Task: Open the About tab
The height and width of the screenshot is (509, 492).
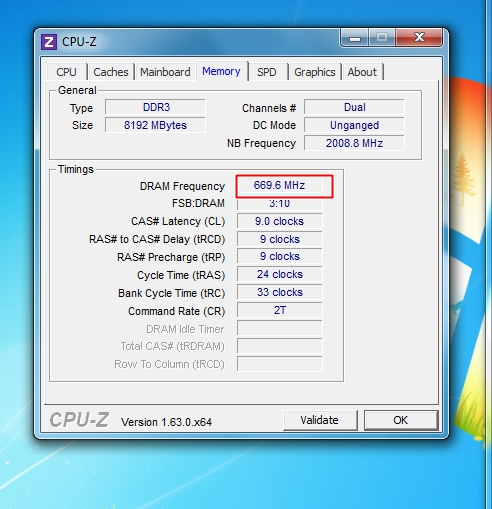Action: 362,72
